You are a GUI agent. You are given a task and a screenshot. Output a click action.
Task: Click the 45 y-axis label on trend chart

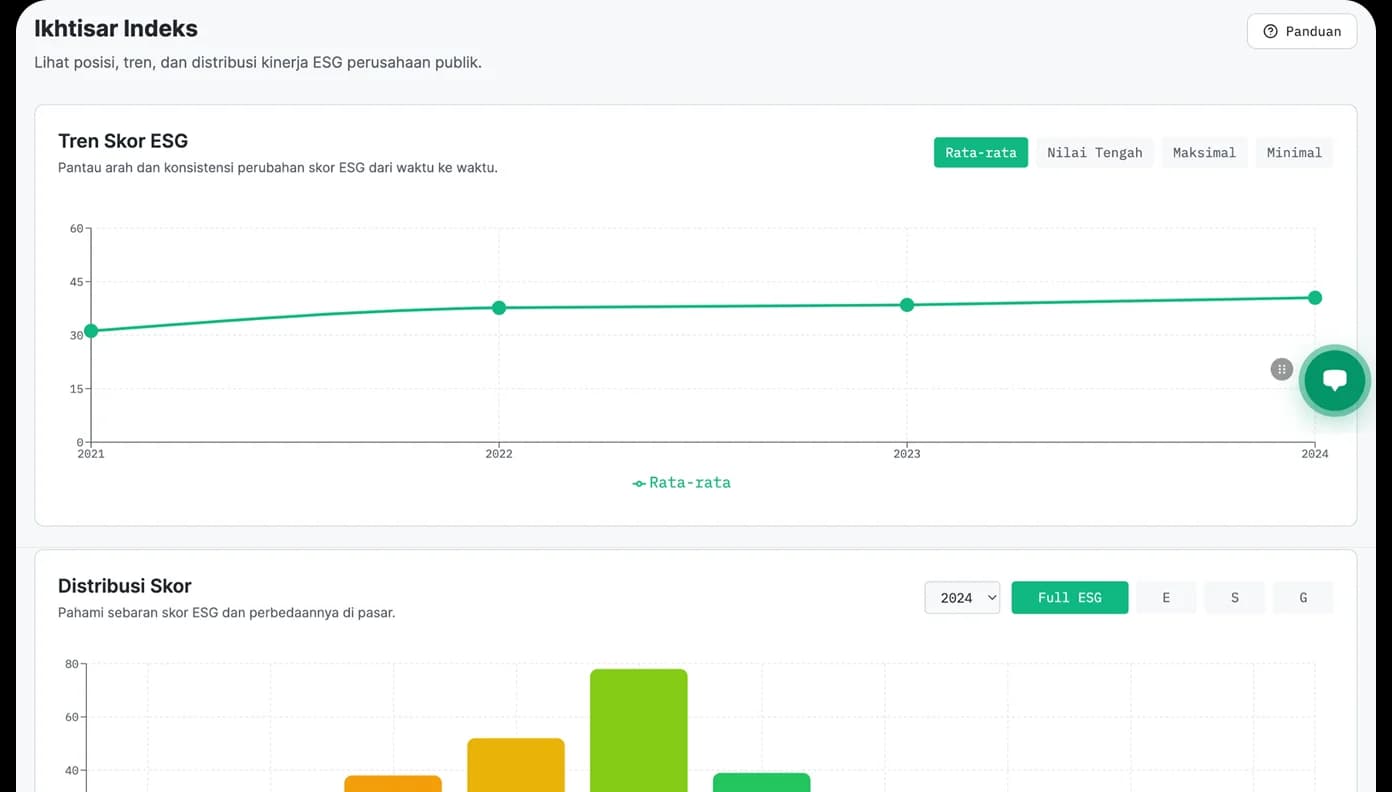[76, 282]
